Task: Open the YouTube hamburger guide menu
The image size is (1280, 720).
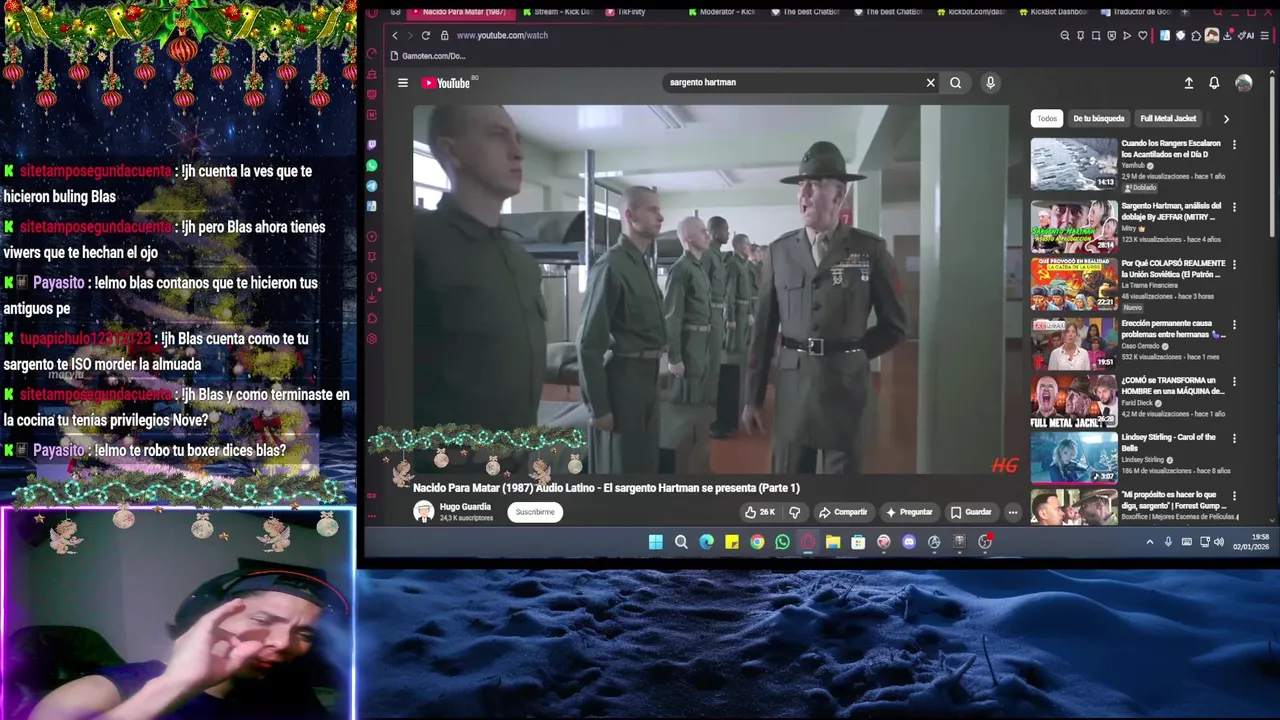Action: pos(403,83)
